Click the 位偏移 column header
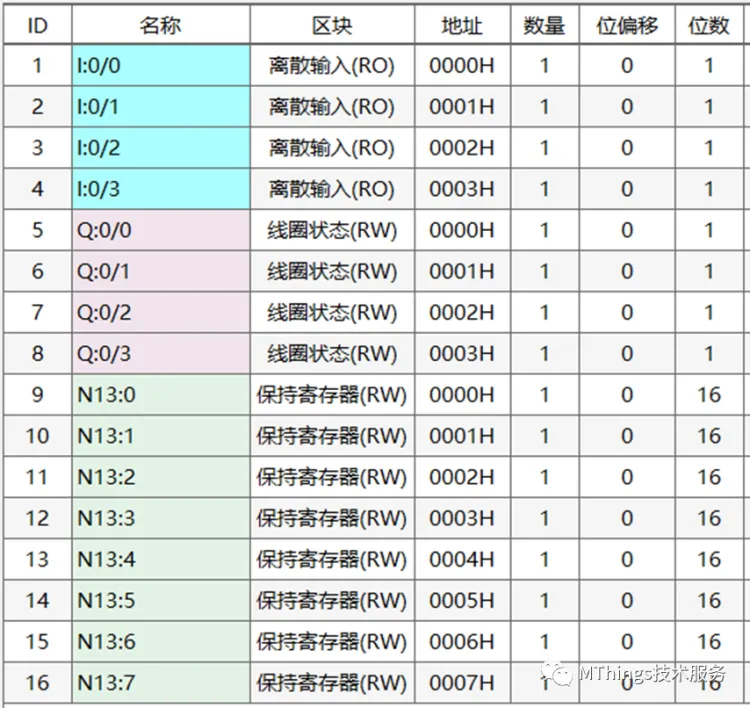The height and width of the screenshot is (708, 750). [627, 25]
